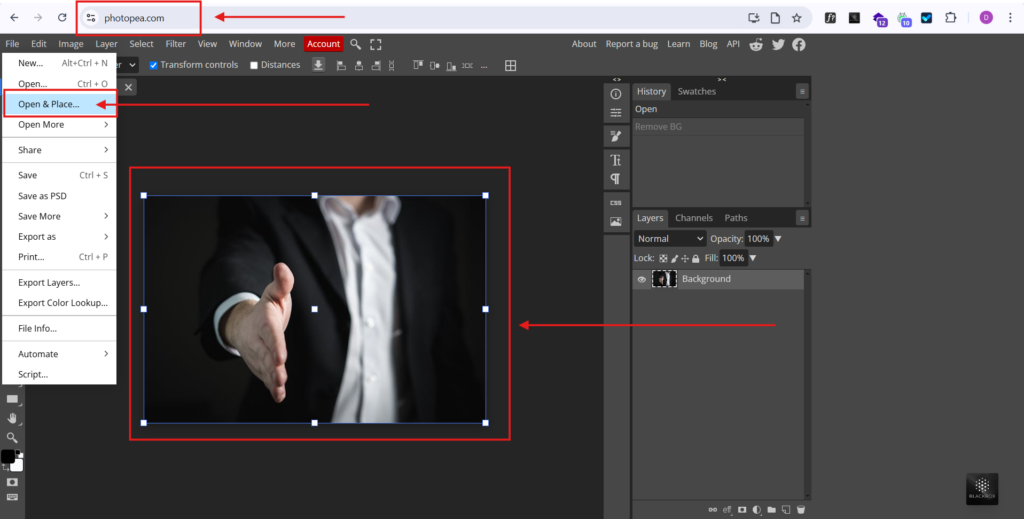
Task: Click the keyboard icon at toolbar bottom
Action: pos(12,497)
